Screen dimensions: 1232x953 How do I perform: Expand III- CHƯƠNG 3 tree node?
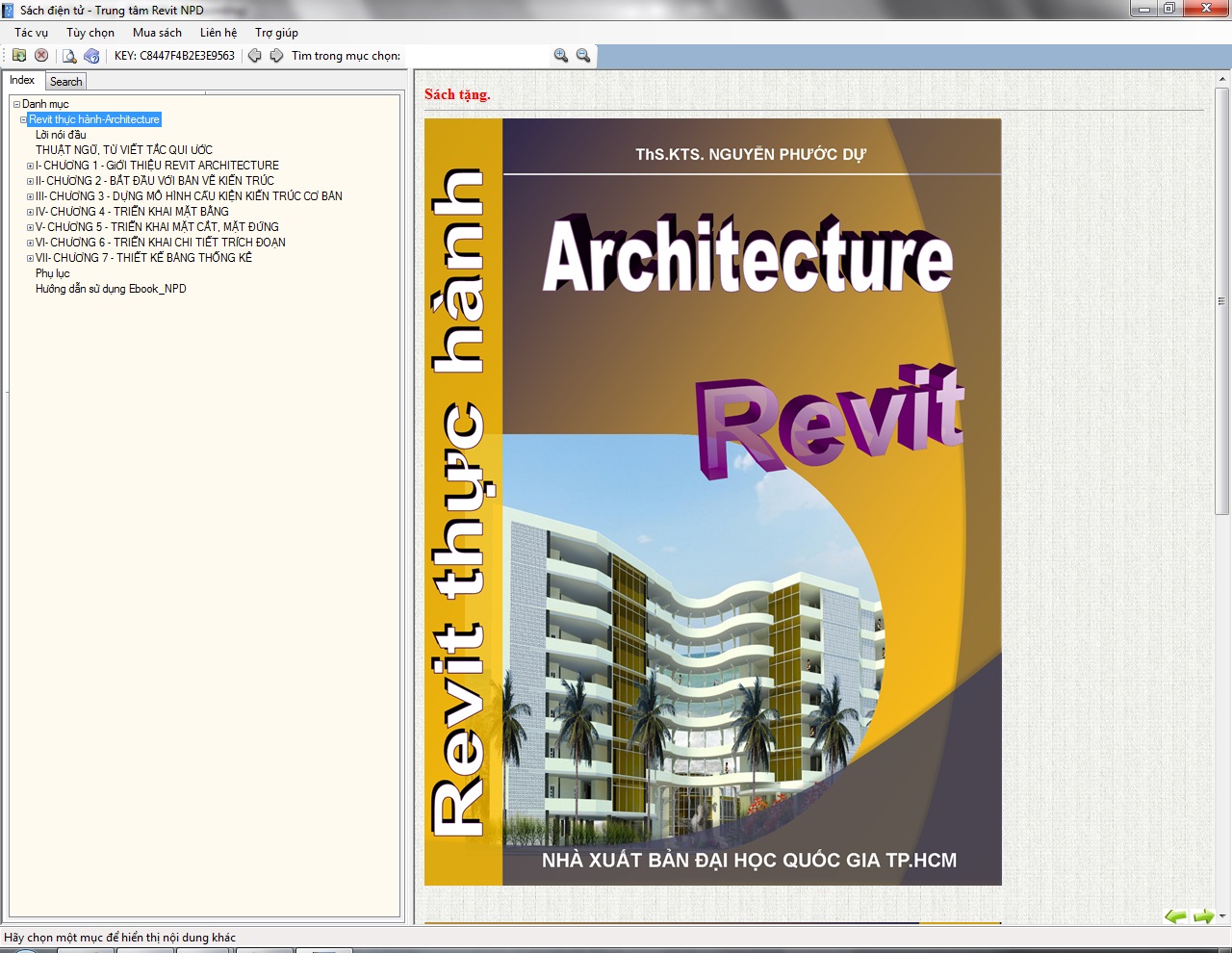[30, 196]
